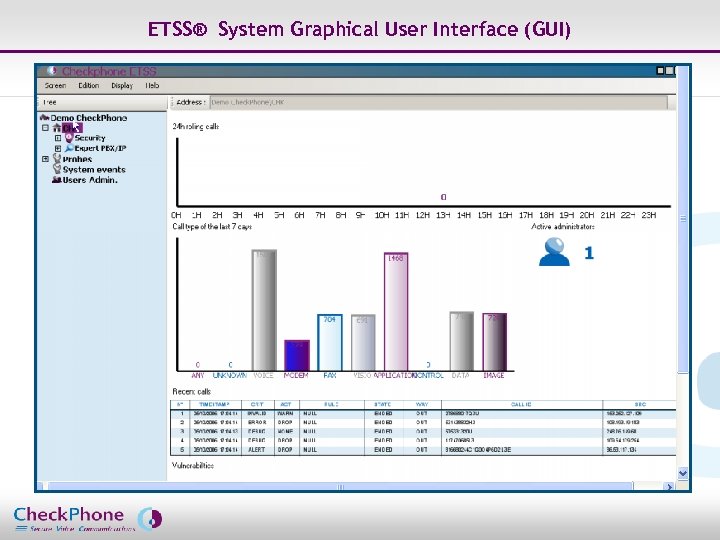Screen dimensions: 720x540
Task: Click the tall APPLICATION bar
Action: point(396,311)
